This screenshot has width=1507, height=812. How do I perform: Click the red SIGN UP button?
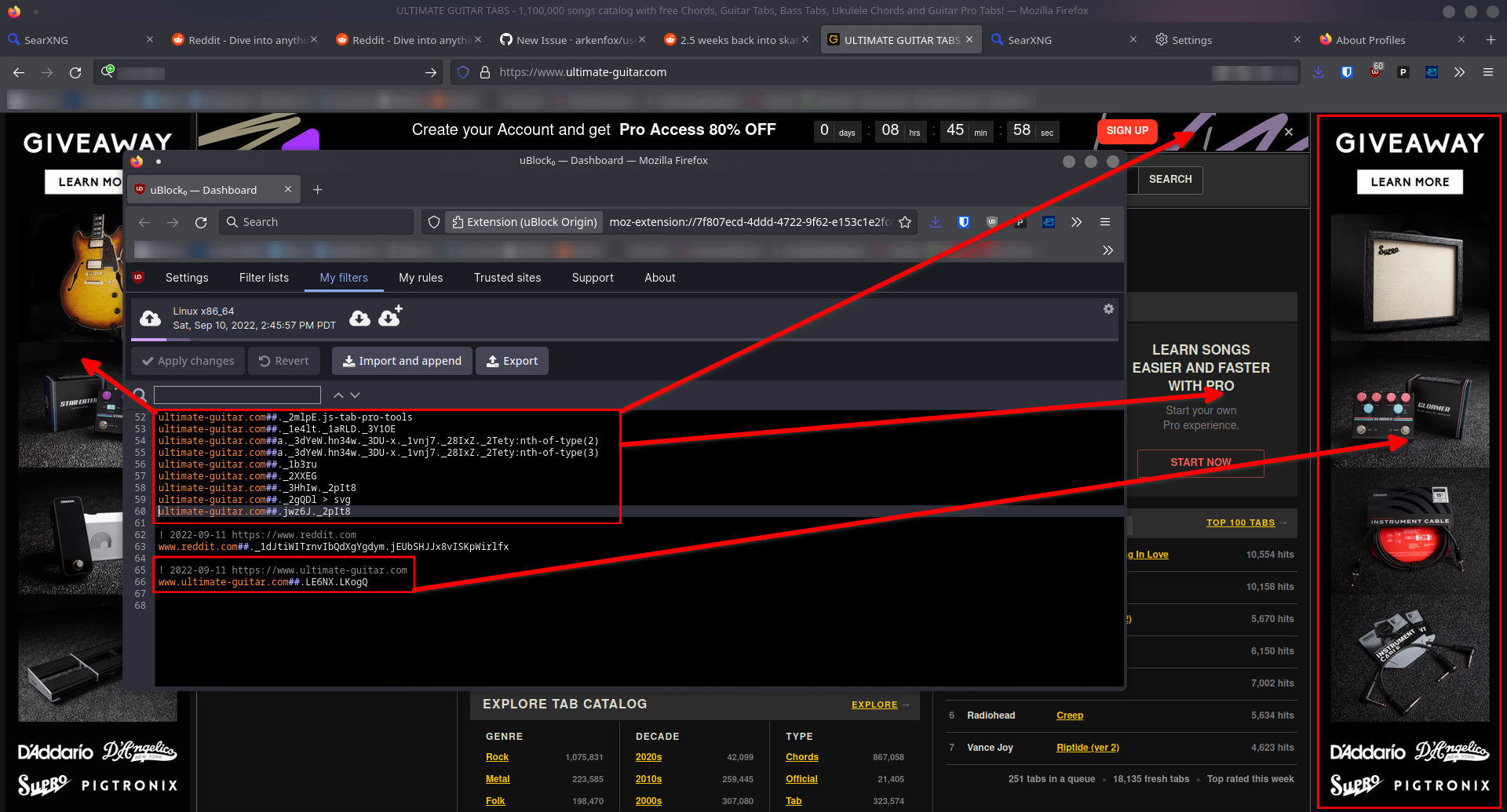(1127, 131)
